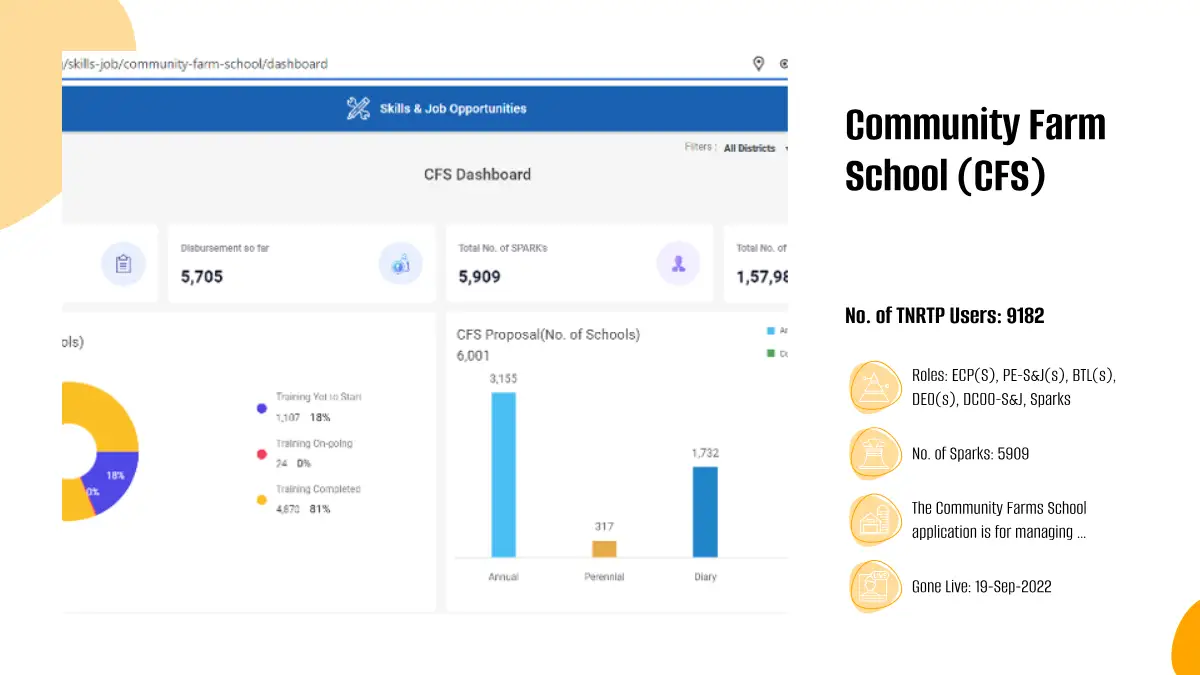This screenshot has width=1200, height=675.
Task: Open the All Districts filter dropdown
Action: pyautogui.click(x=754, y=148)
